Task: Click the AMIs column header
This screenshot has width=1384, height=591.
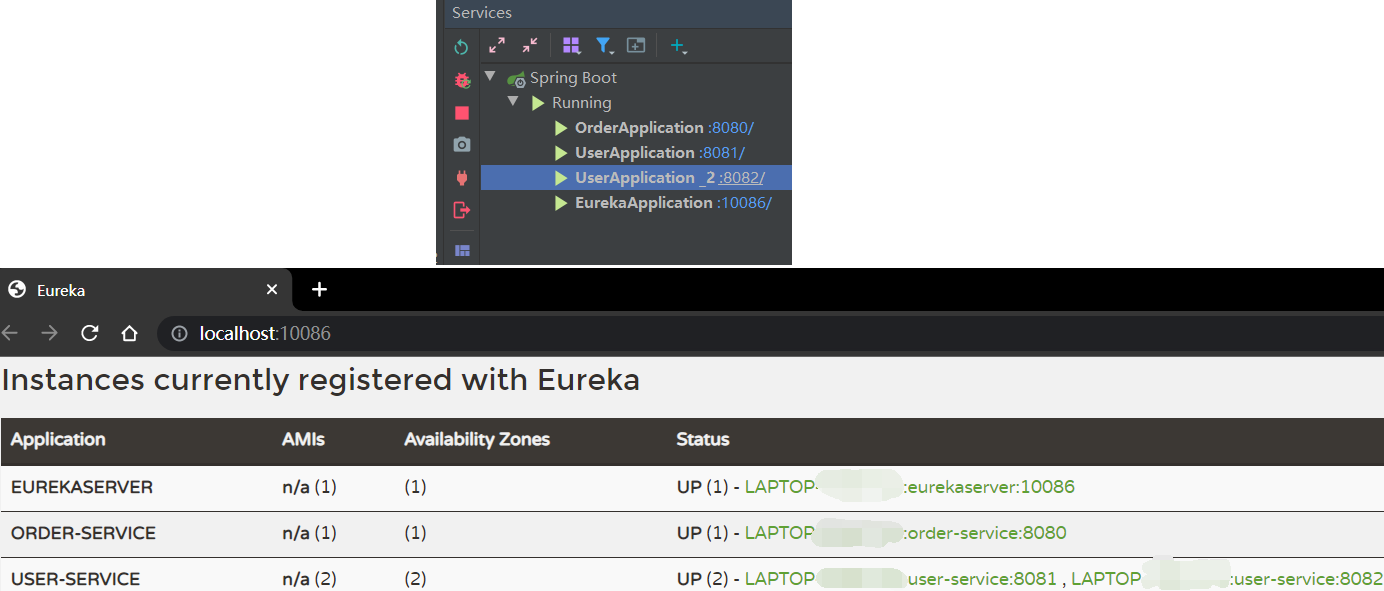Action: click(x=304, y=439)
